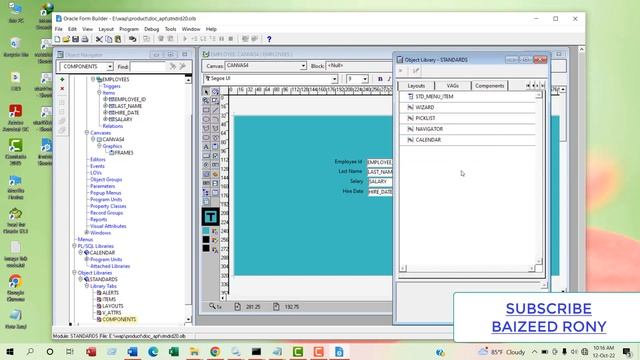The height and width of the screenshot is (360, 640).
Task: Open the COMPONENTS dropdown in Object Navigator
Action: click(110, 67)
